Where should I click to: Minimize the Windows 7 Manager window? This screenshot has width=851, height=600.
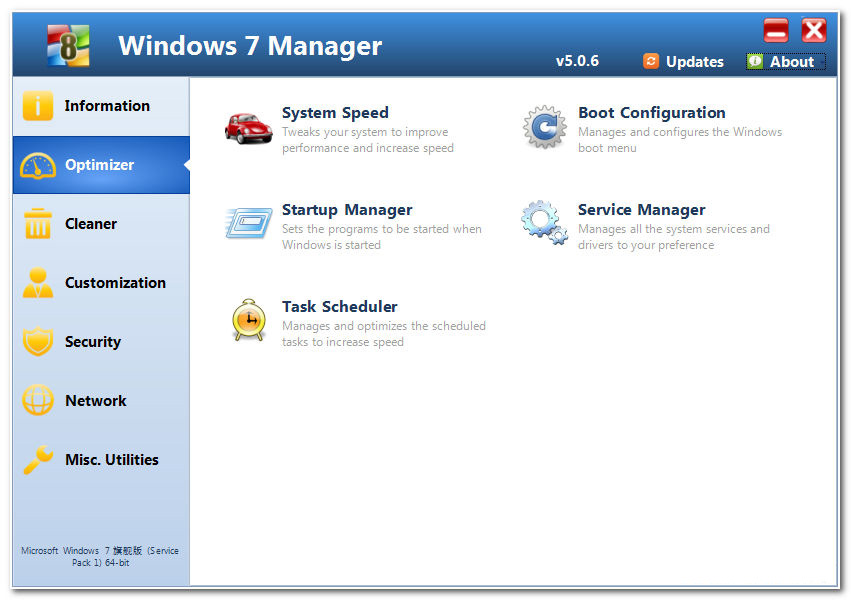pos(776,30)
